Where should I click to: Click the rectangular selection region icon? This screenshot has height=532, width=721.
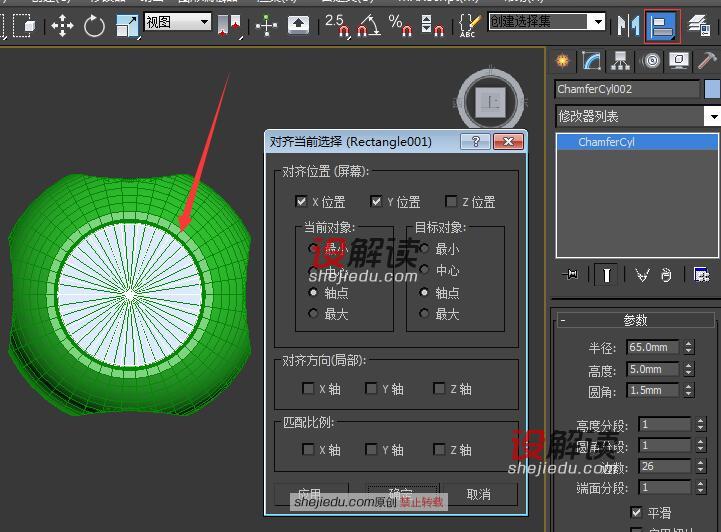(24, 26)
